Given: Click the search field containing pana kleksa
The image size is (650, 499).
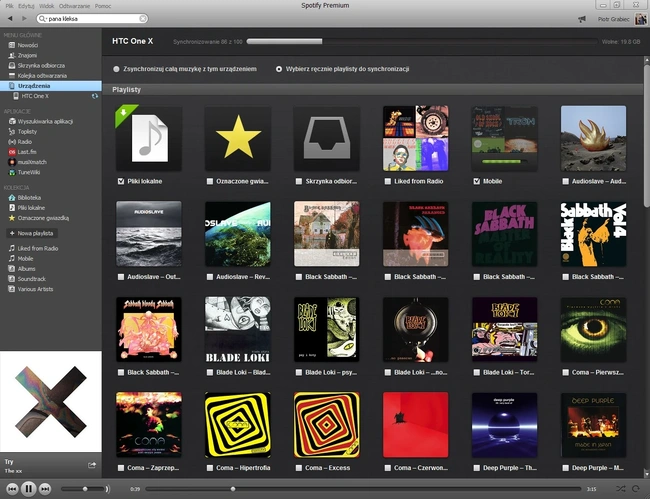Looking at the screenshot, I should click(92, 19).
